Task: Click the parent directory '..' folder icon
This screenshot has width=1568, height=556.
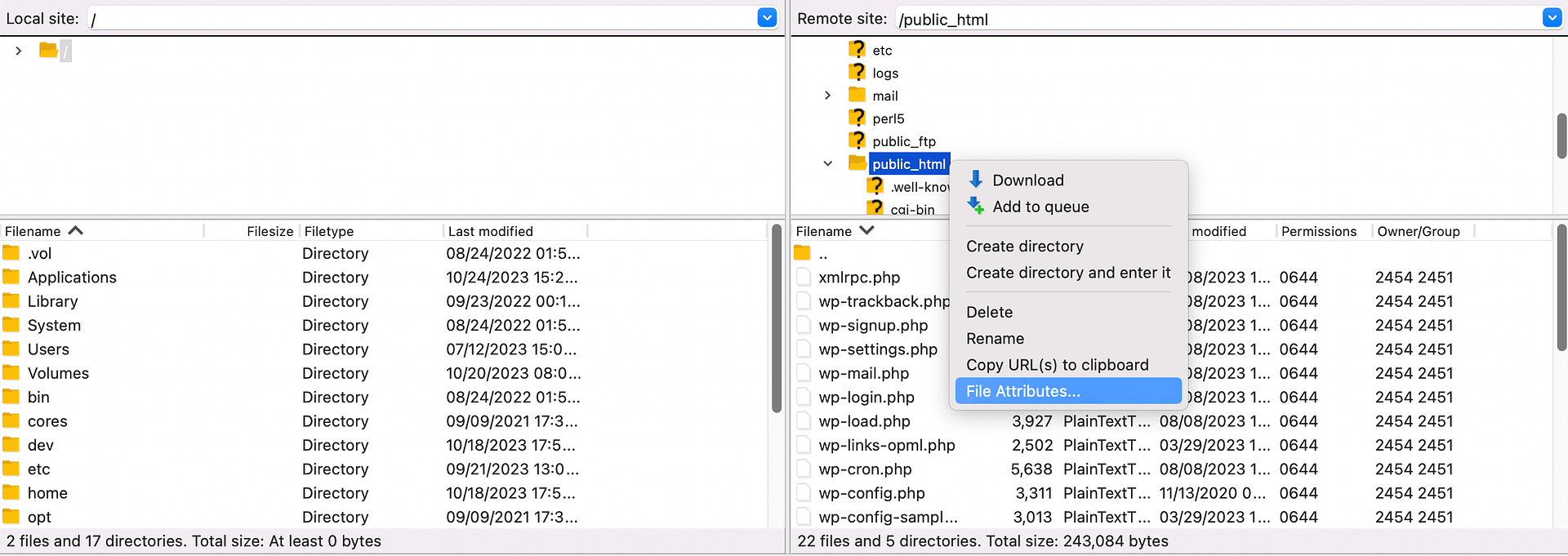Action: coord(803,253)
